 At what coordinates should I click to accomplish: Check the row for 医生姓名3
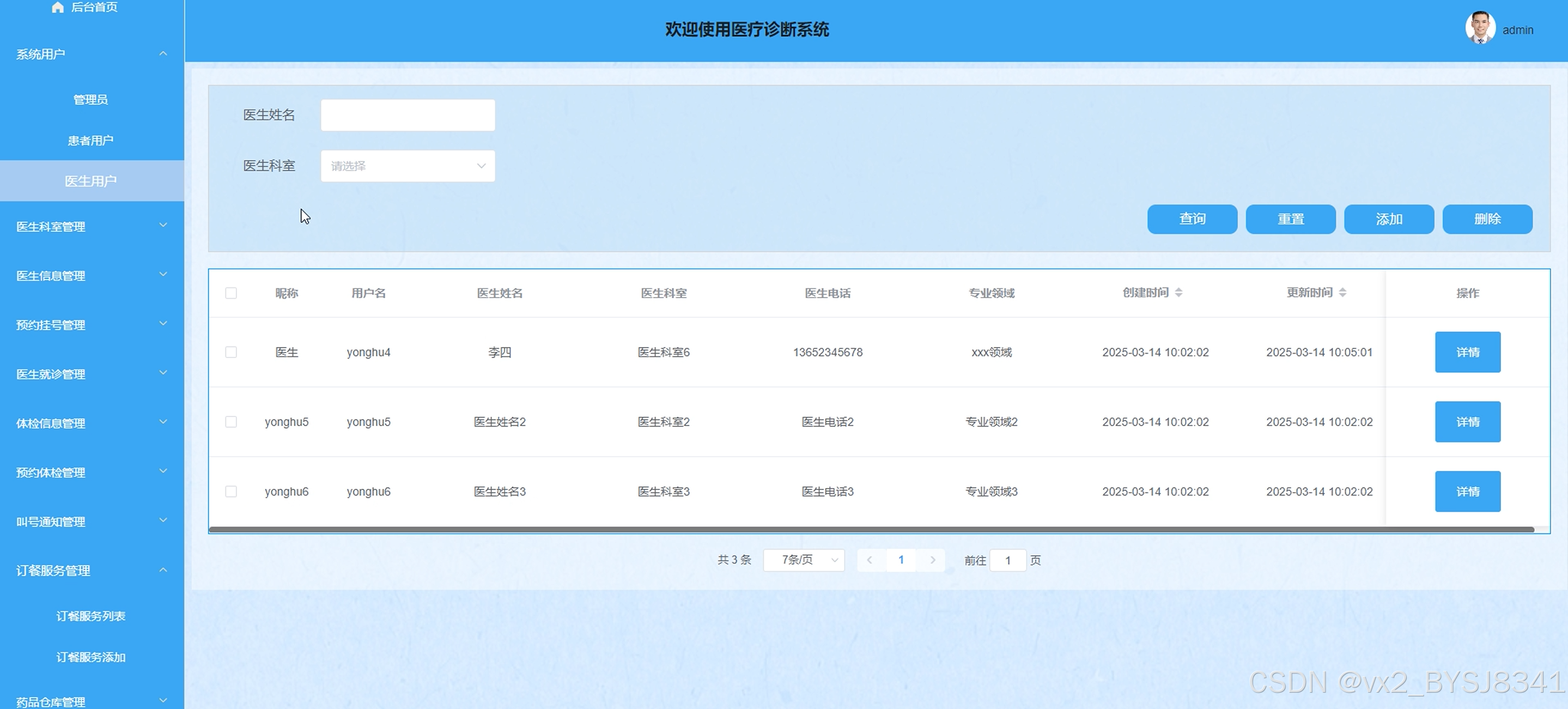coord(230,492)
